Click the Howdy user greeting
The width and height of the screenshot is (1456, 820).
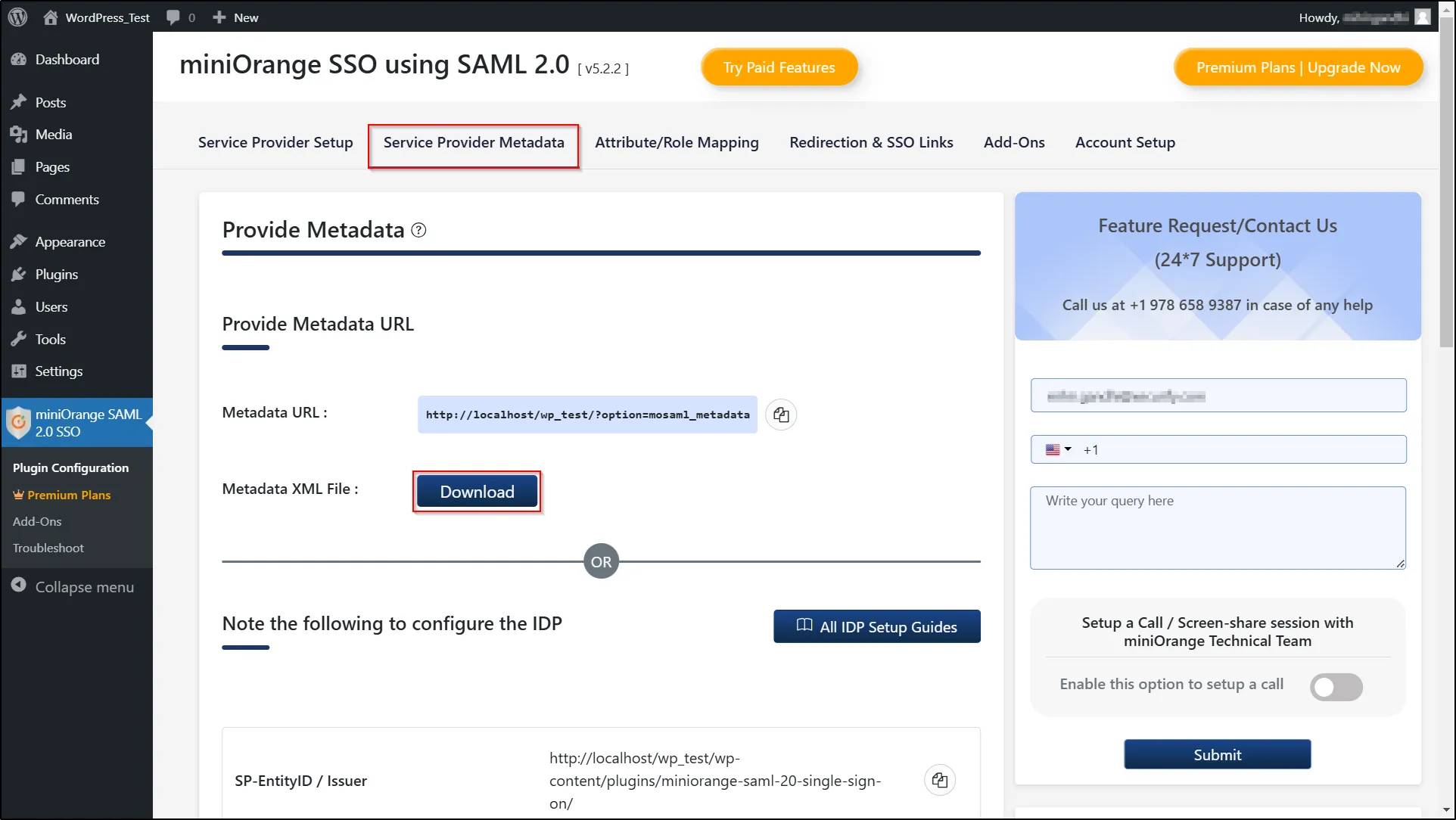(x=1353, y=17)
